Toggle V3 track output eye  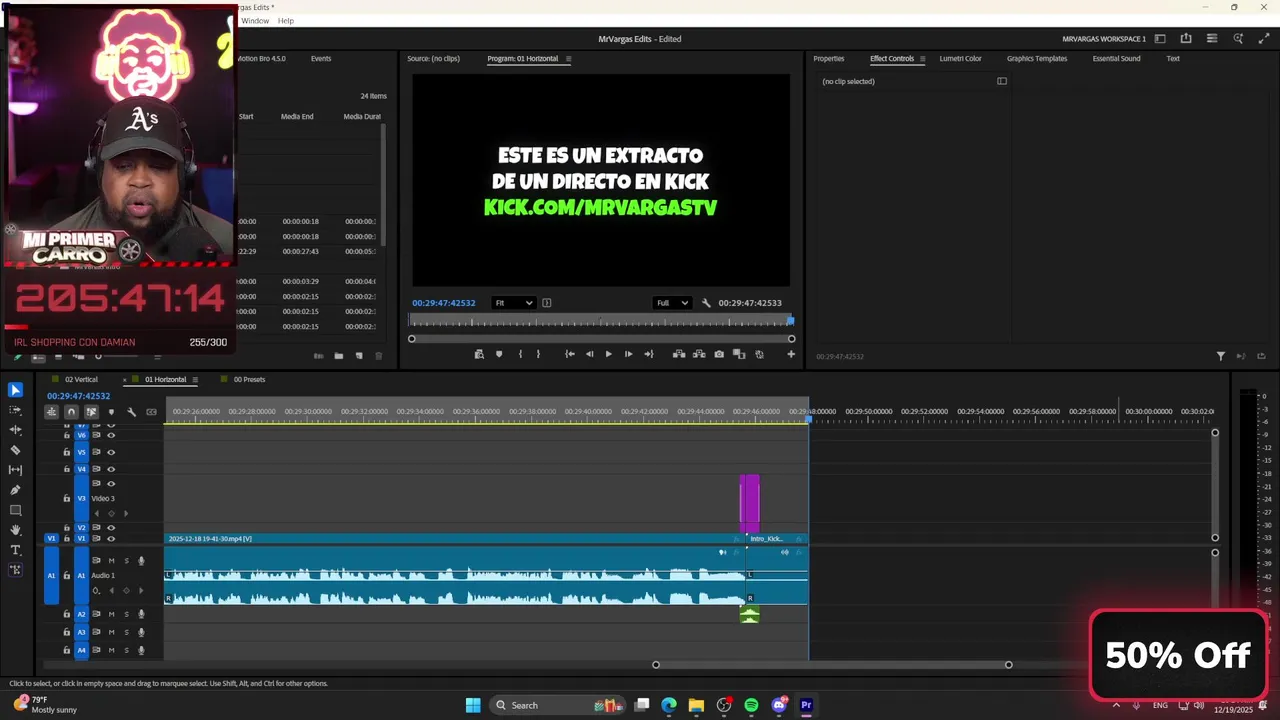pyautogui.click(x=111, y=484)
